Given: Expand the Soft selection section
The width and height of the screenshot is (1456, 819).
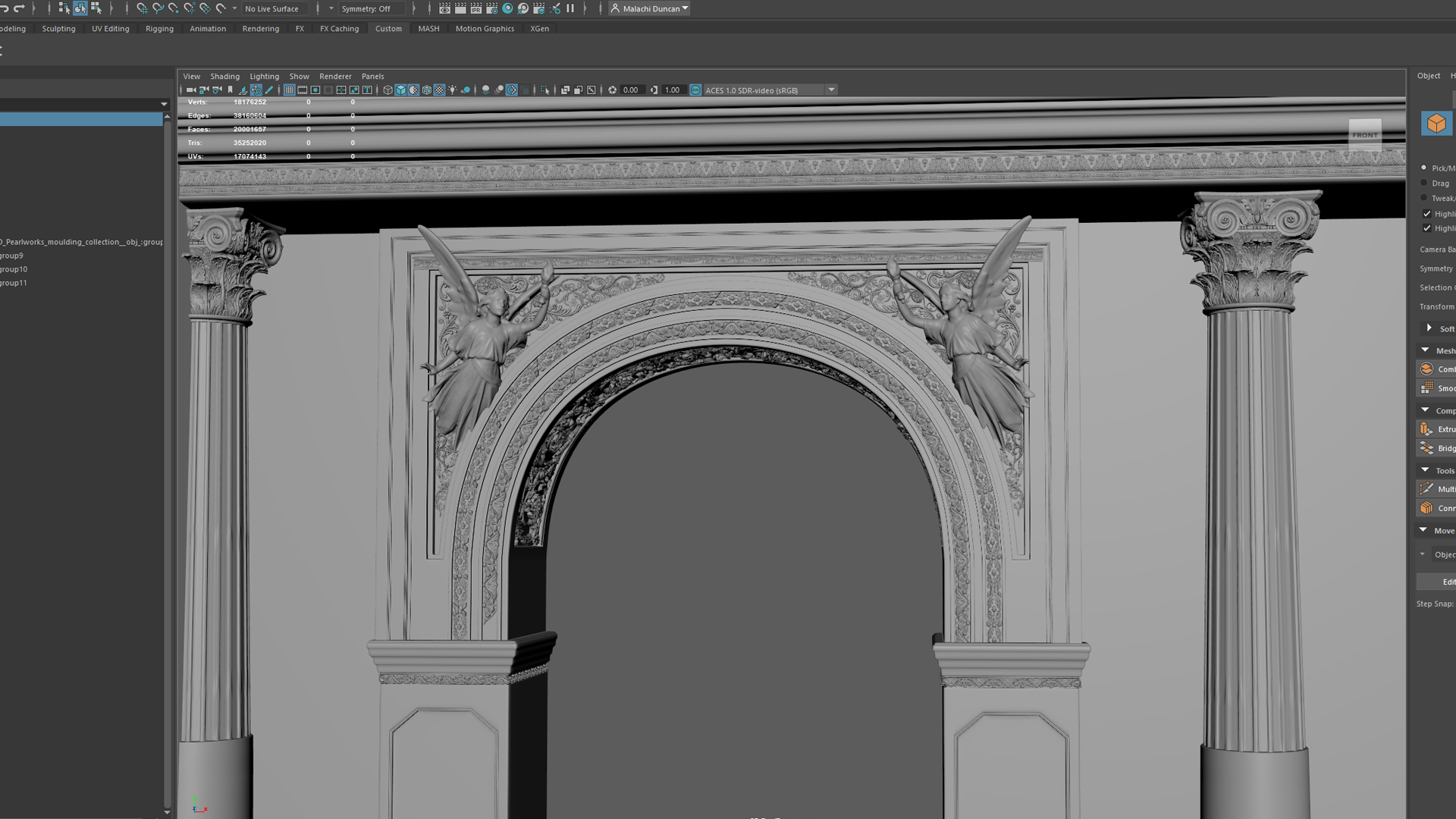Looking at the screenshot, I should tap(1429, 328).
